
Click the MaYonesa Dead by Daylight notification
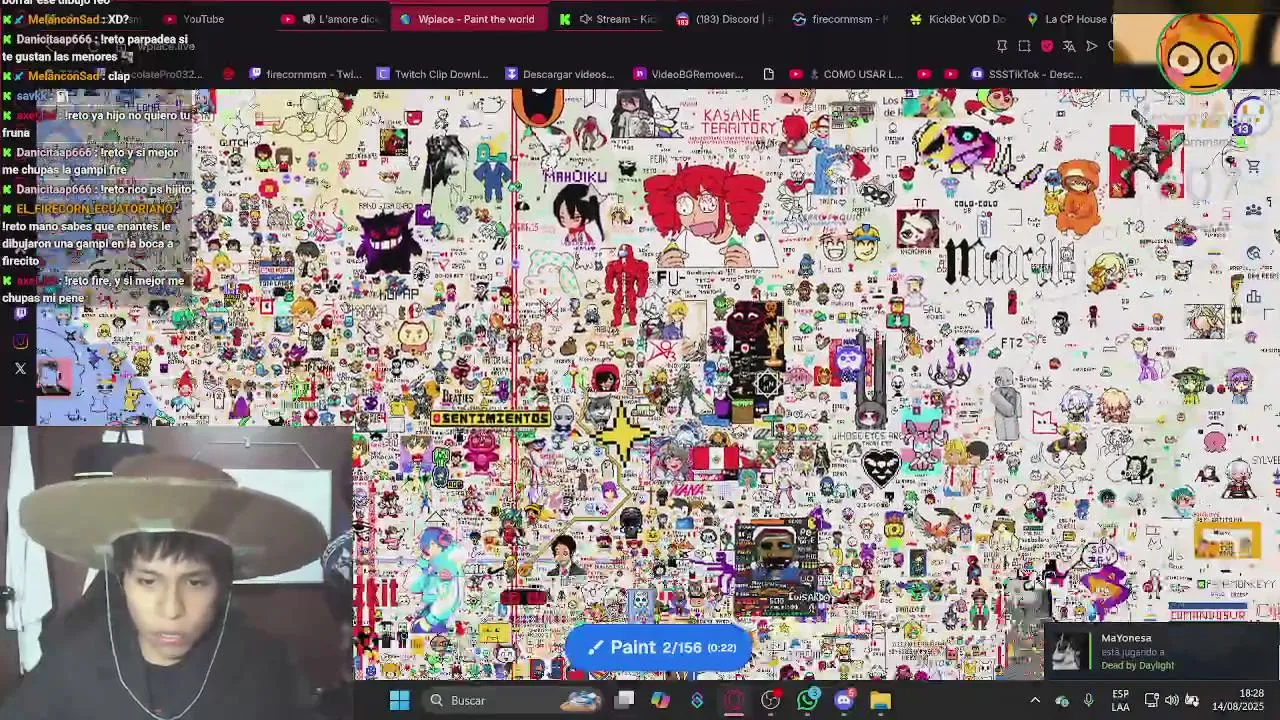click(1160, 651)
